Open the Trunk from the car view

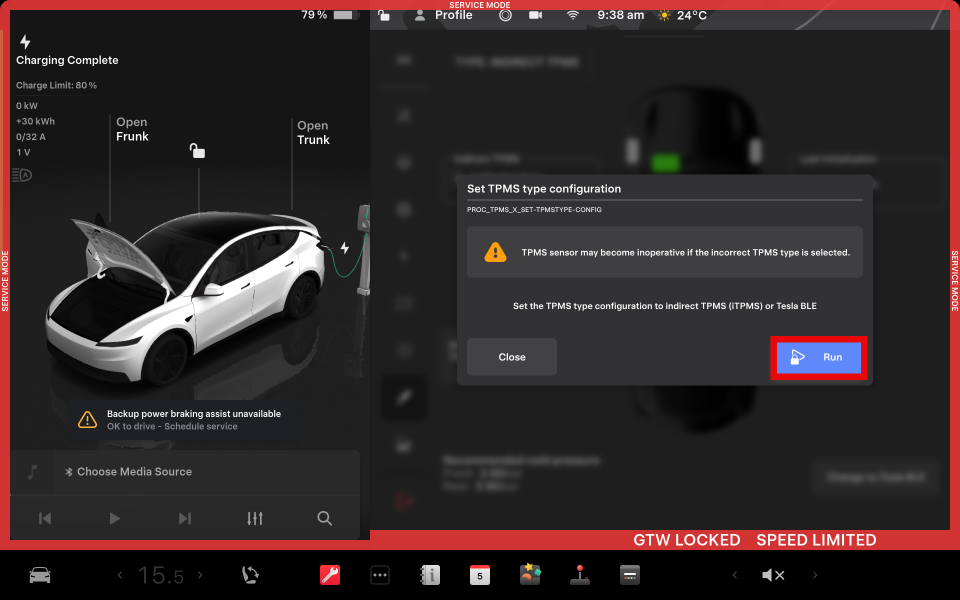(313, 132)
